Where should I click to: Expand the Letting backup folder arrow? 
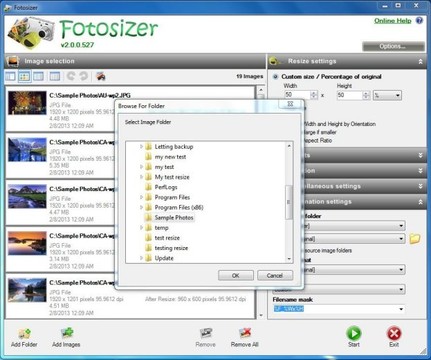click(x=141, y=146)
